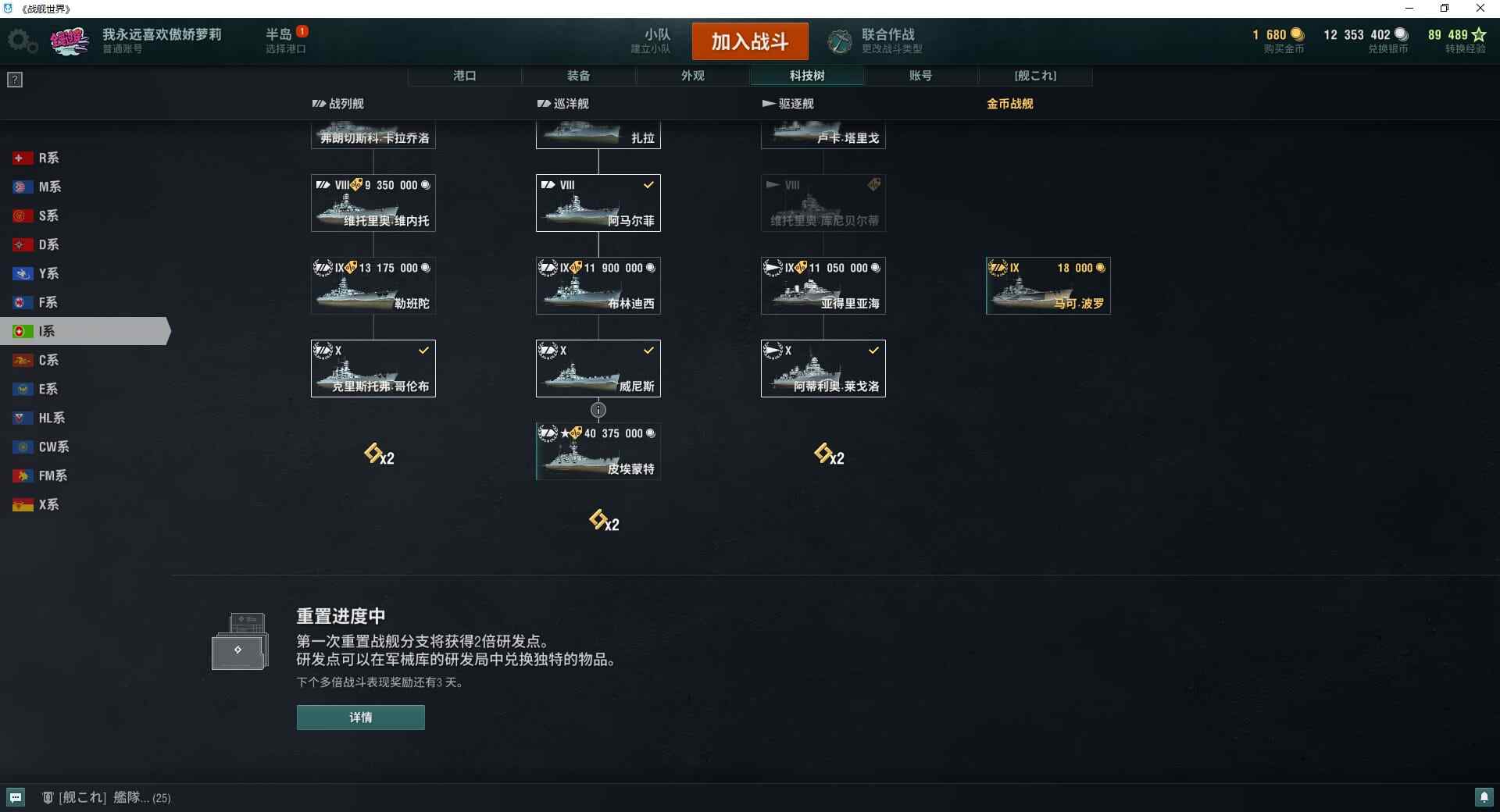The height and width of the screenshot is (812, 1500).
Task: Click the player avatar badge
Action: tap(70, 41)
